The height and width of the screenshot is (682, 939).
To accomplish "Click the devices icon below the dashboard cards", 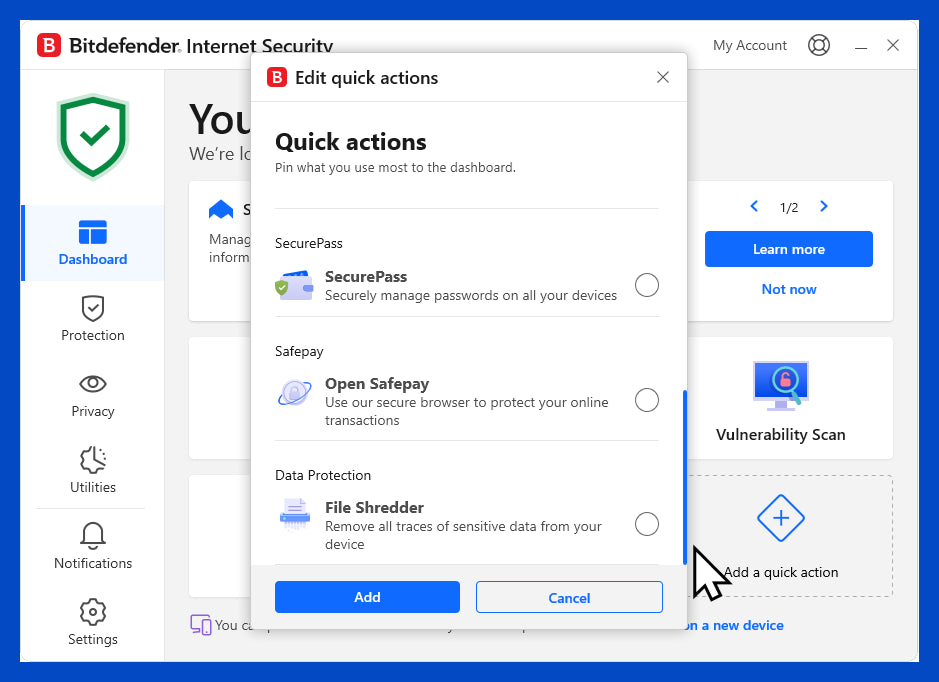I will [x=201, y=625].
